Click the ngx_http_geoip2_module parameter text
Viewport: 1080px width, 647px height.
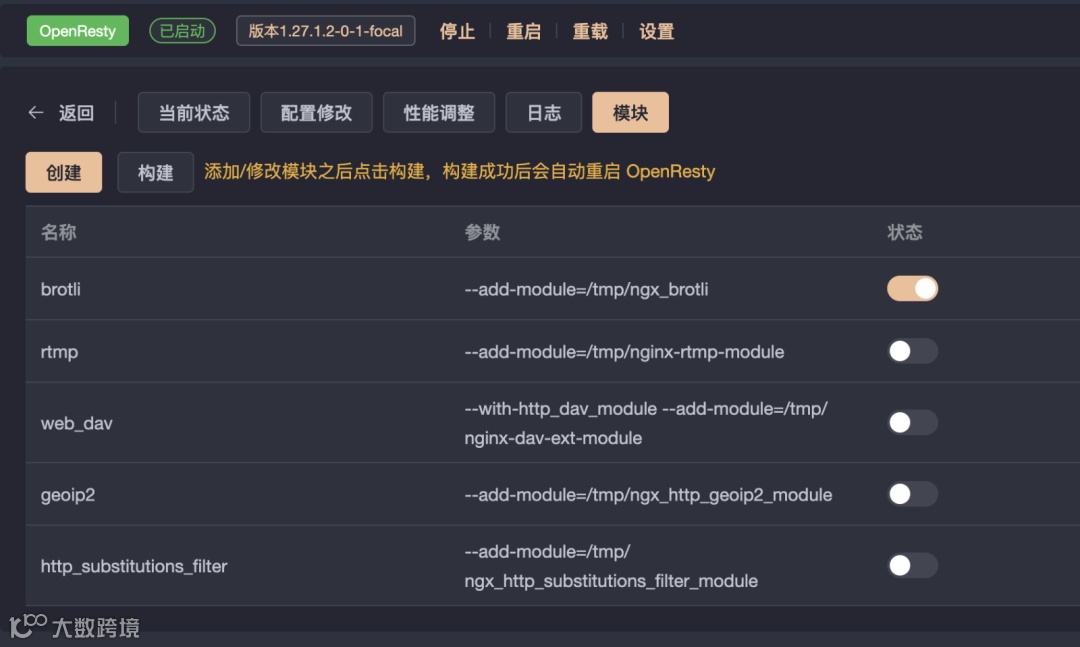coord(648,495)
